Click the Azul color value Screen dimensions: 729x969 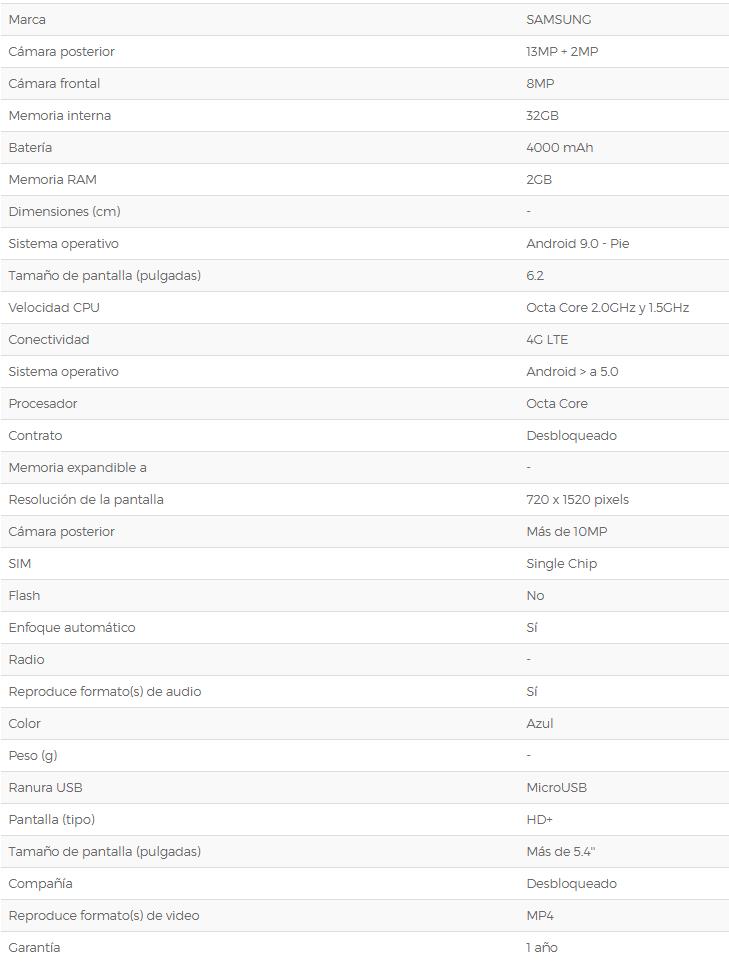tap(540, 724)
